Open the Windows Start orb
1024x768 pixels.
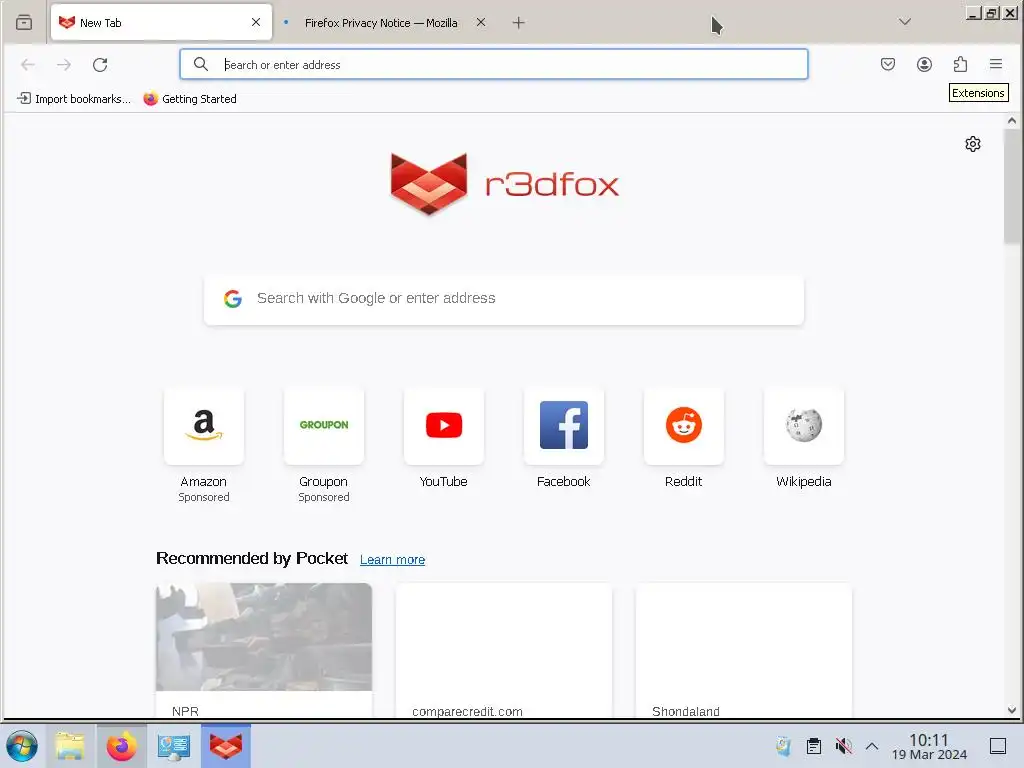[x=22, y=746]
